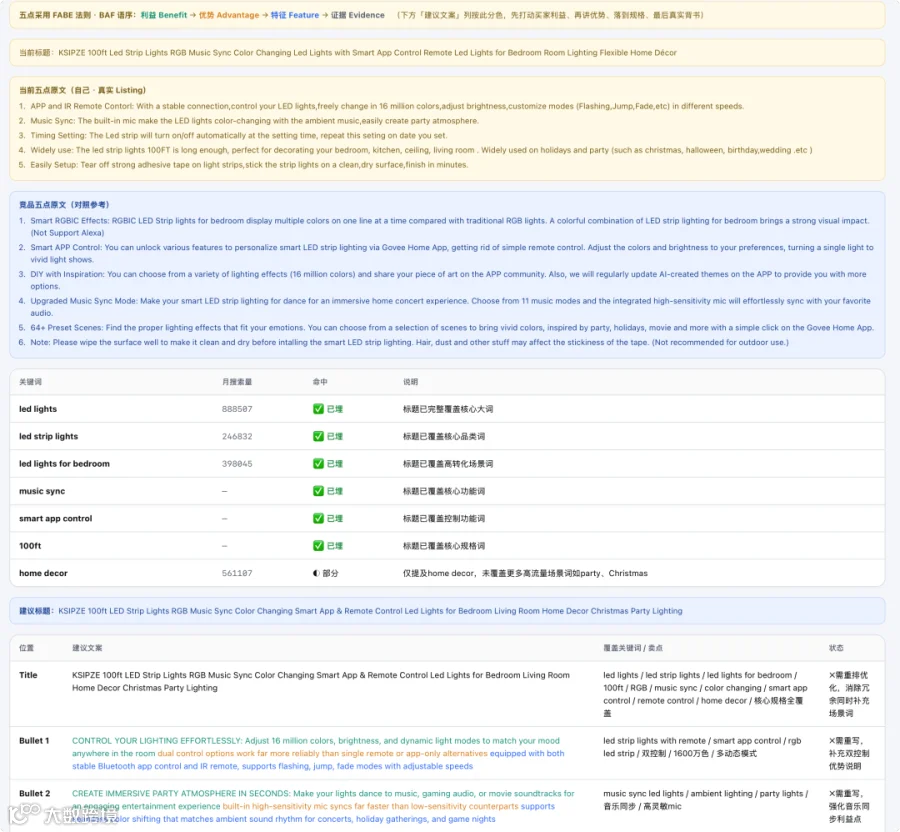
Task: Select the '证据 Evidence' label in the top banner
Action: (x=358, y=15)
